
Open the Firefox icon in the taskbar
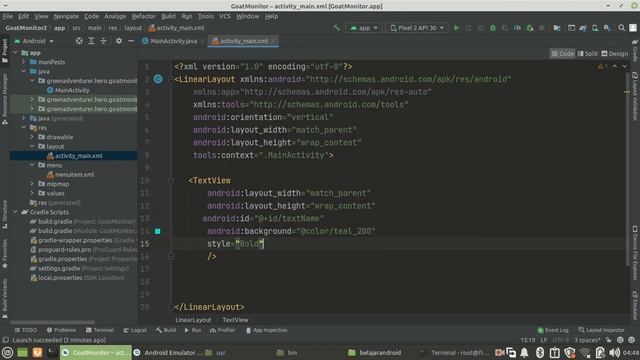point(37,352)
